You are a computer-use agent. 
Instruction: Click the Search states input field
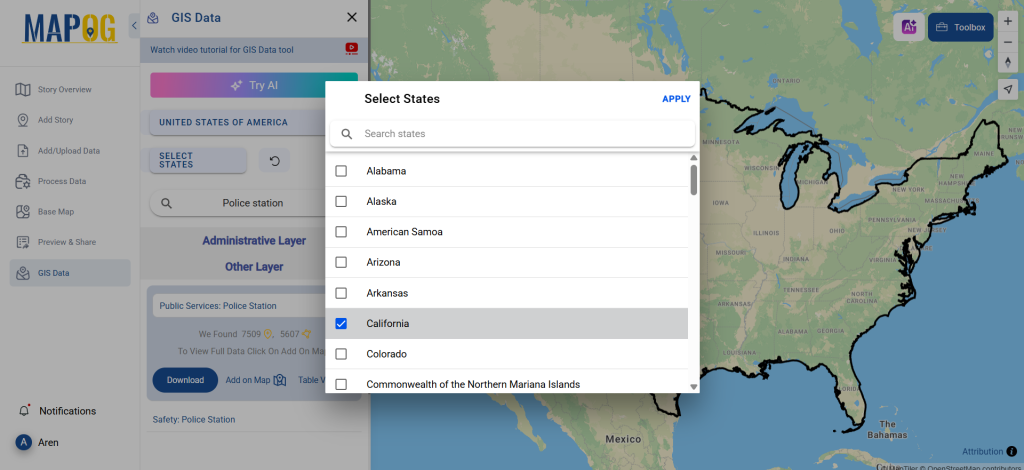[x=520, y=134]
